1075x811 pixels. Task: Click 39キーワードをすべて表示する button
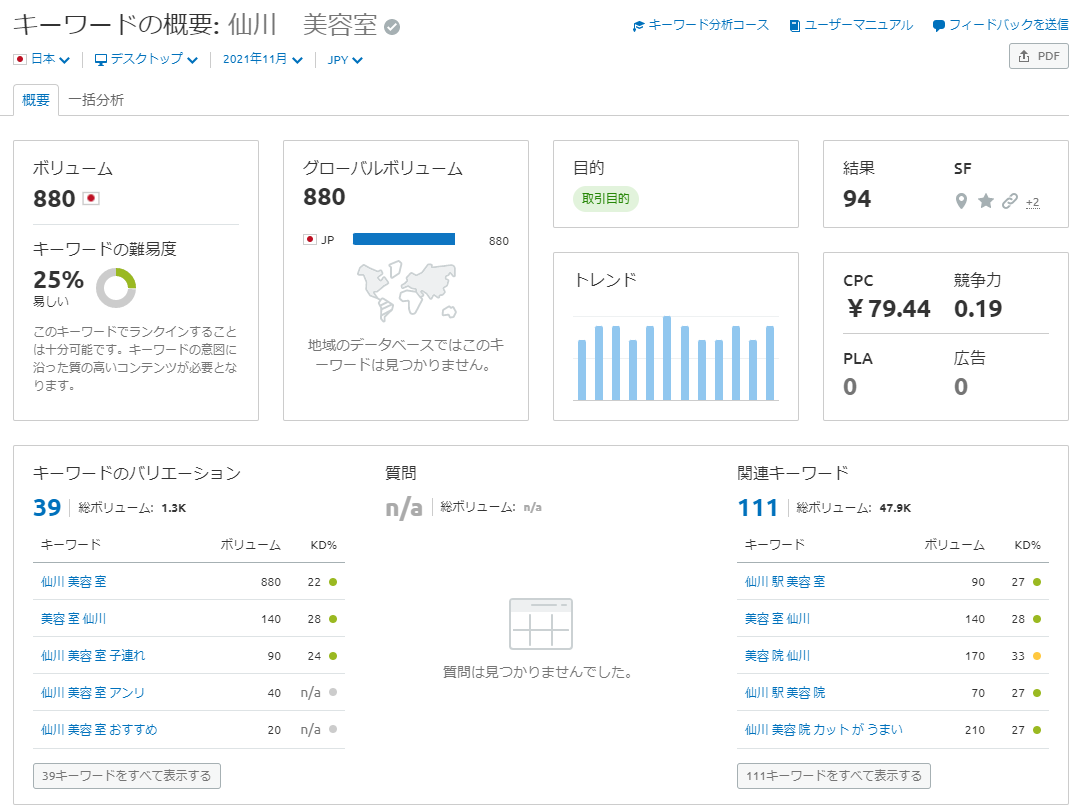pos(127,776)
